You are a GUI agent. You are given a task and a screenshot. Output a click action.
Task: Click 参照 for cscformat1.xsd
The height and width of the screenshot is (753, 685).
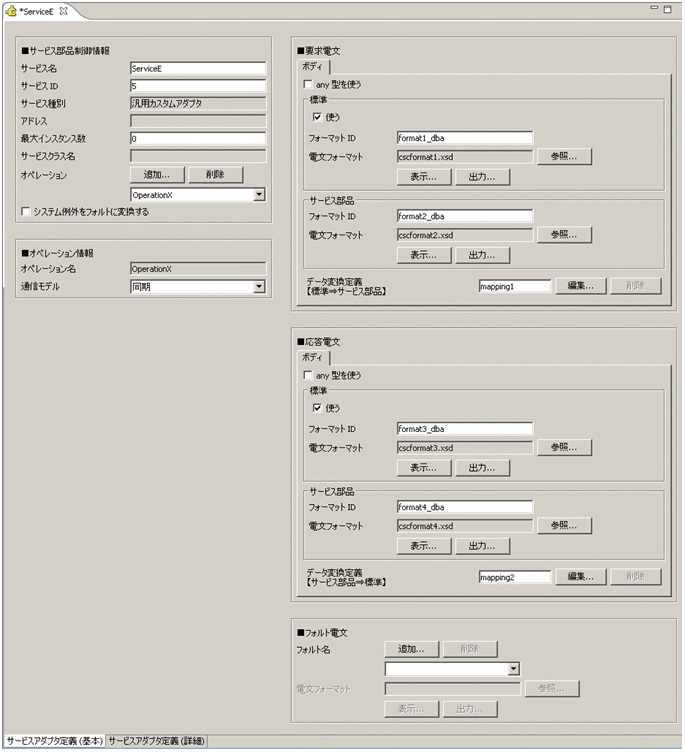564,157
